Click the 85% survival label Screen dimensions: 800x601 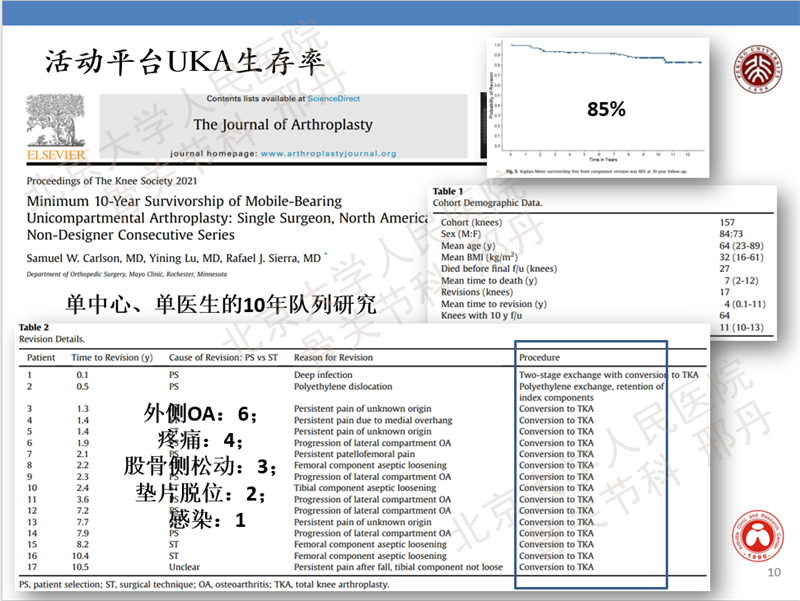click(605, 109)
